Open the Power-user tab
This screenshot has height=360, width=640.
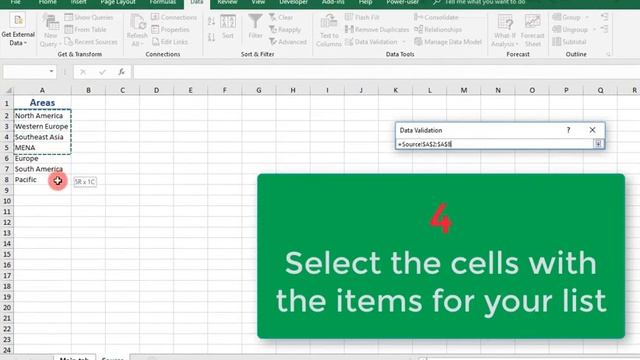pos(402,2)
